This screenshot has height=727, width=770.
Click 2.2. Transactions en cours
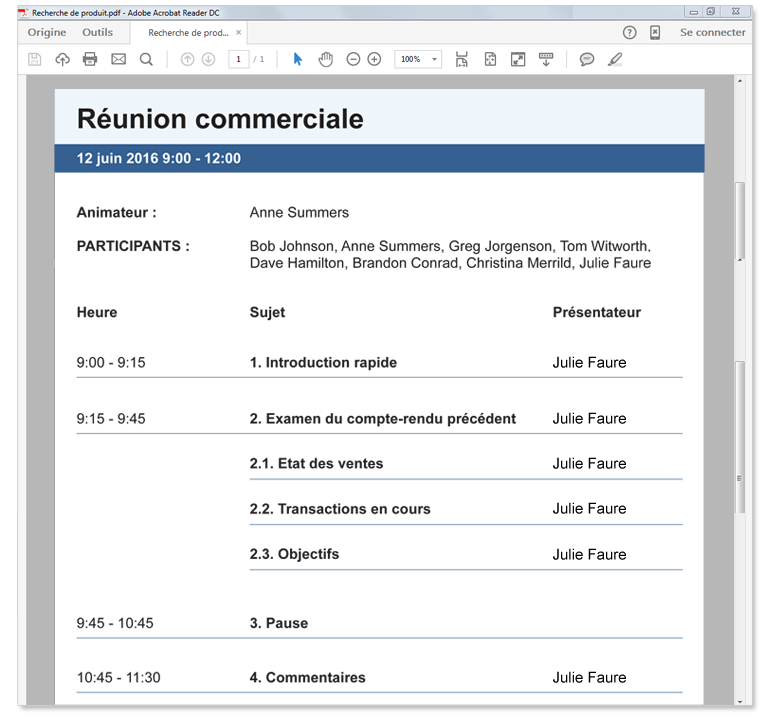pyautogui.click(x=340, y=509)
